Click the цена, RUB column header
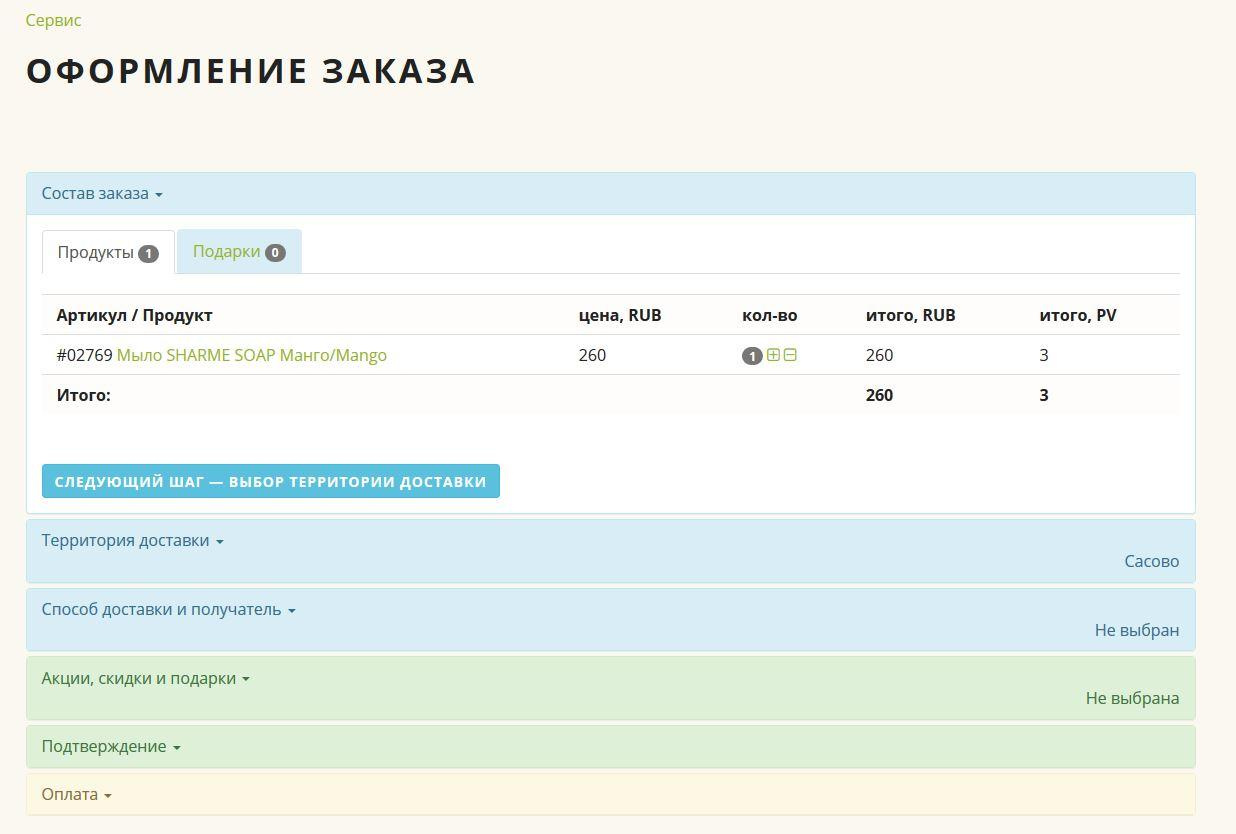Screen dimensions: 1236x834 coord(620,315)
